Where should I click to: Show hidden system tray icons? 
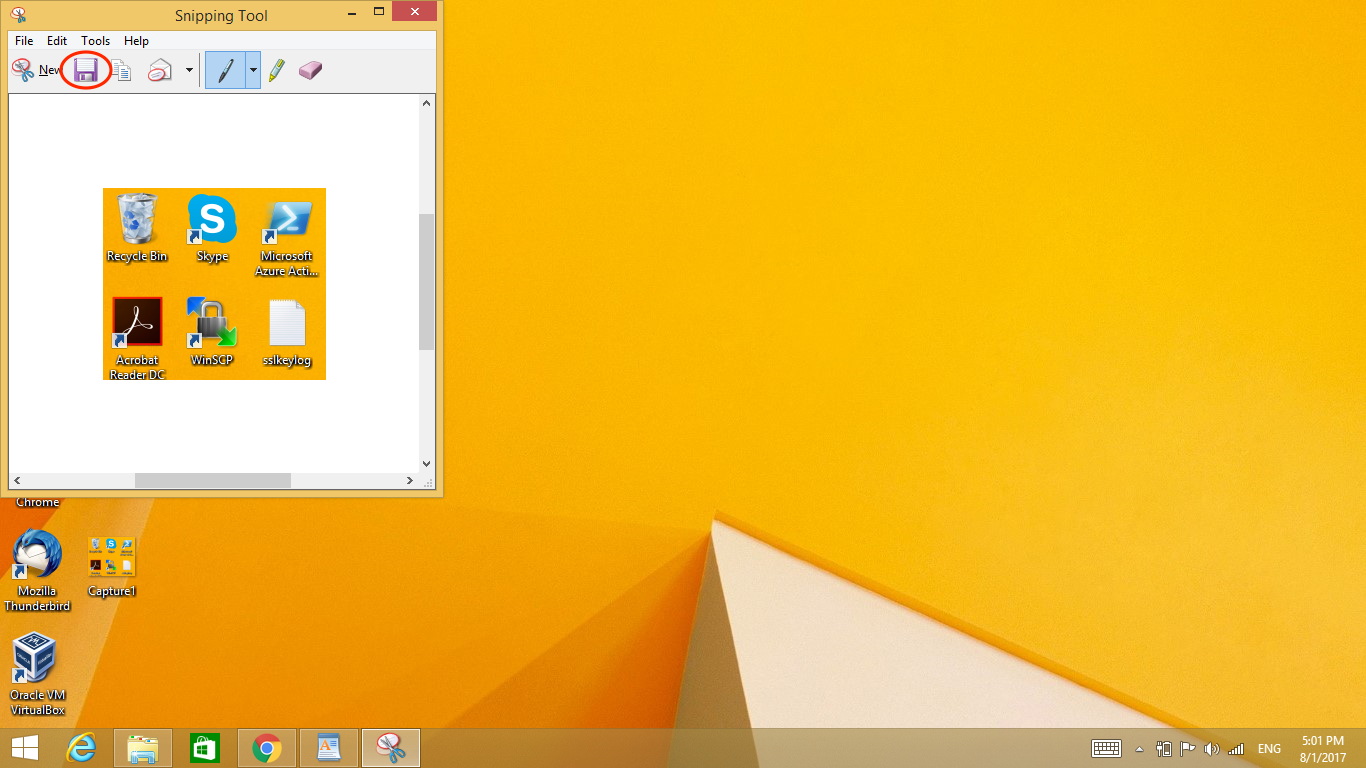pyautogui.click(x=1138, y=749)
